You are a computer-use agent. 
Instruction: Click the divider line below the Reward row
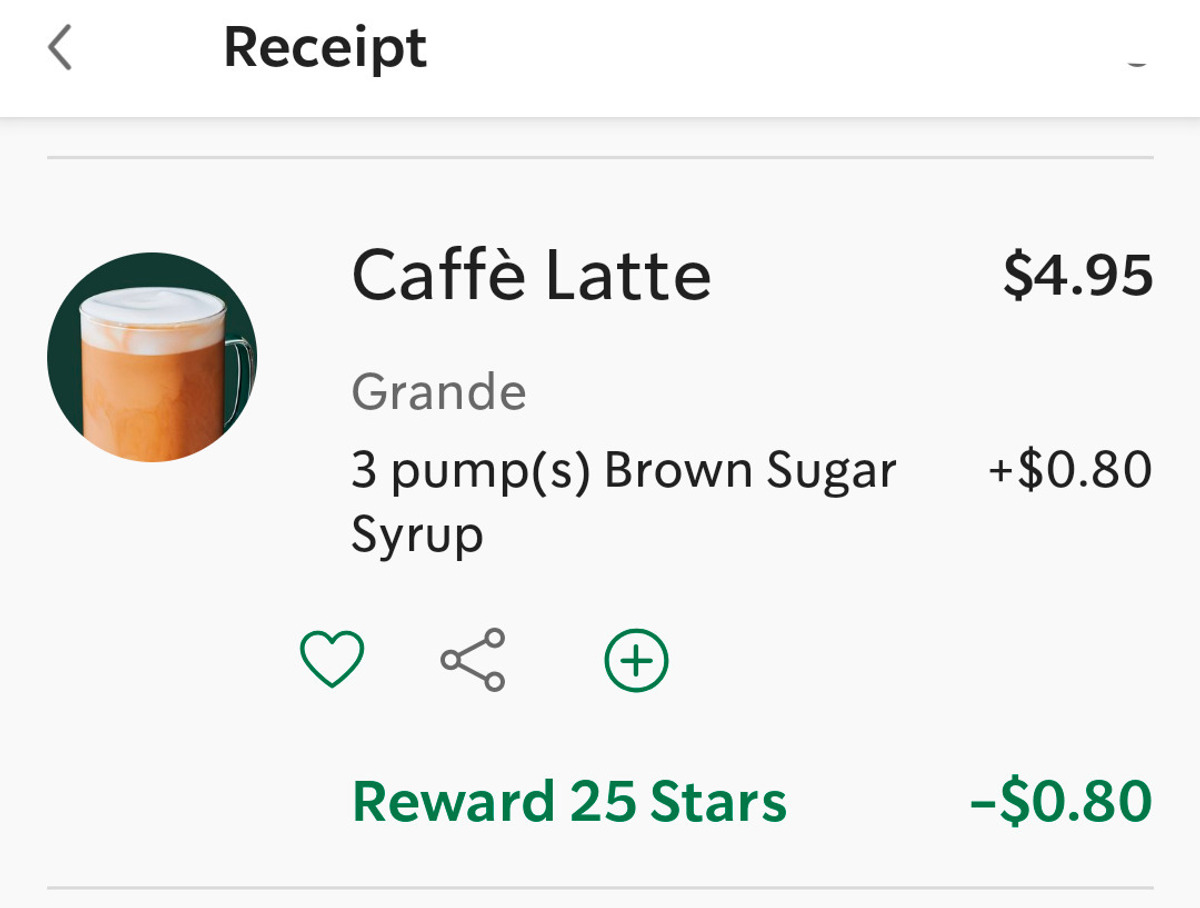(x=600, y=887)
